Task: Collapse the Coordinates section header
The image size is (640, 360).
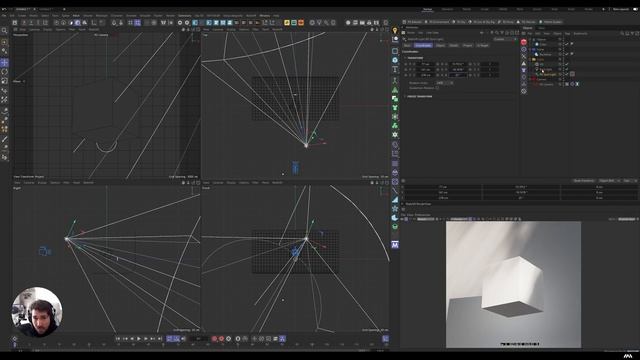Action: 410,52
